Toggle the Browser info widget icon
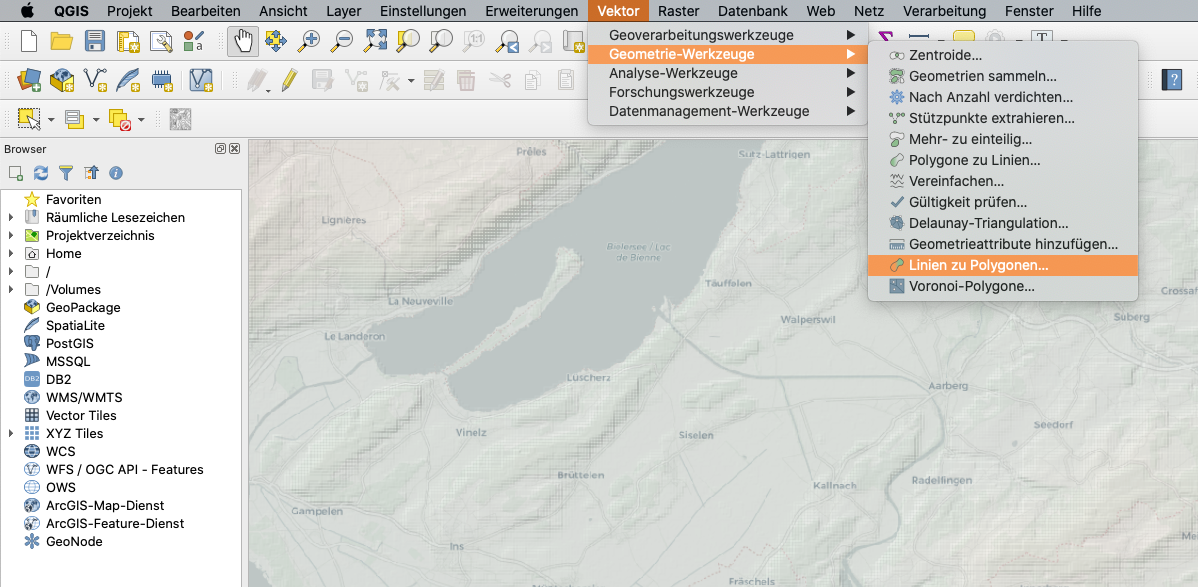1198x587 pixels. coord(116,173)
